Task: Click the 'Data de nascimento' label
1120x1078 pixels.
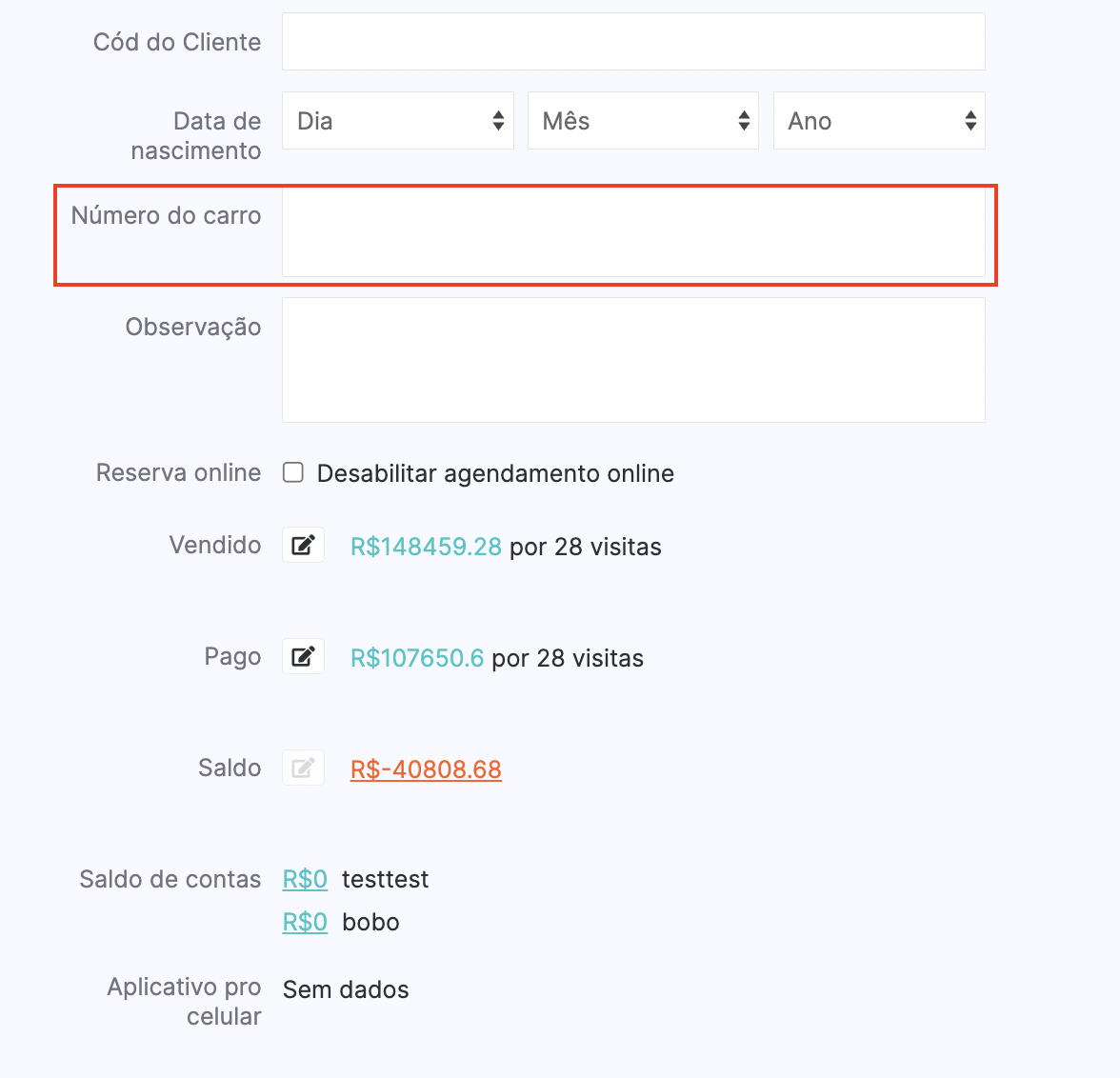Action: tap(196, 135)
